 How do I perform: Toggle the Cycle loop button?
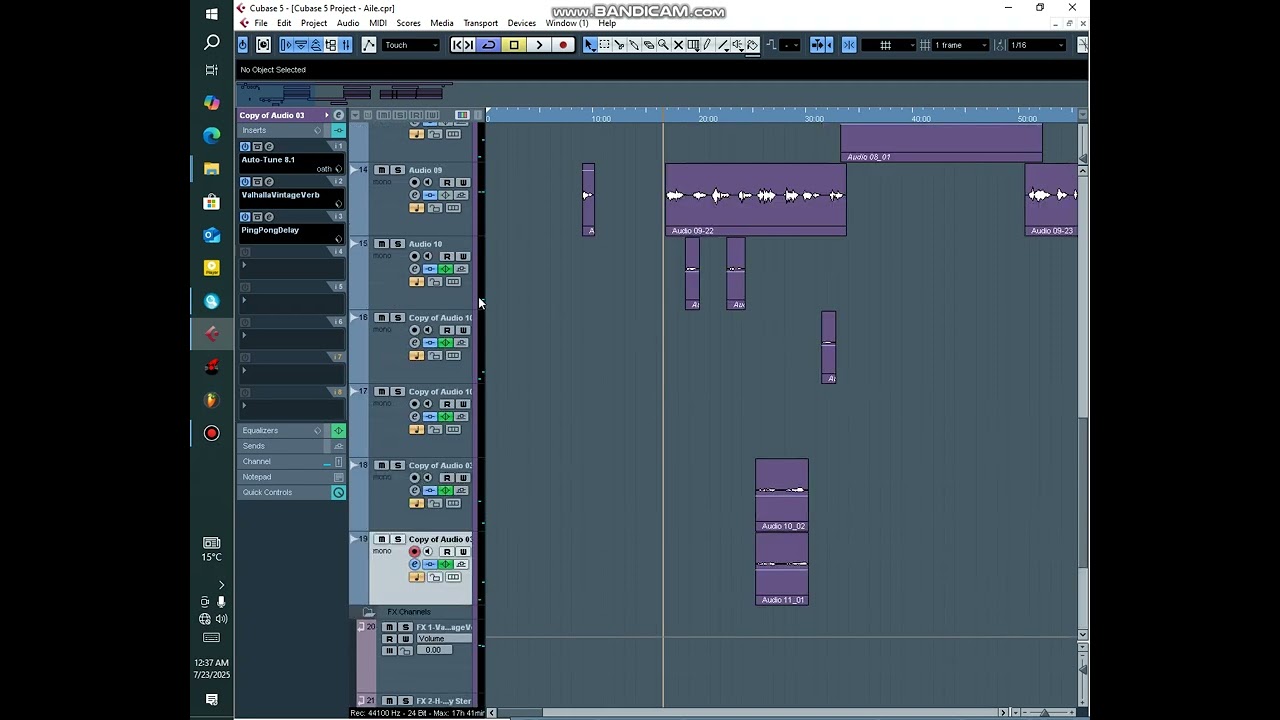point(489,45)
